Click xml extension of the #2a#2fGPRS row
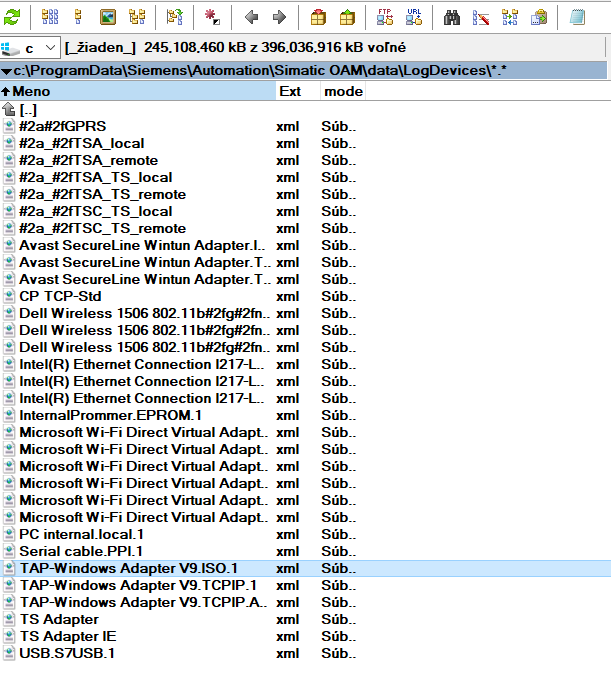Screen dimensions: 611x693 (288, 126)
